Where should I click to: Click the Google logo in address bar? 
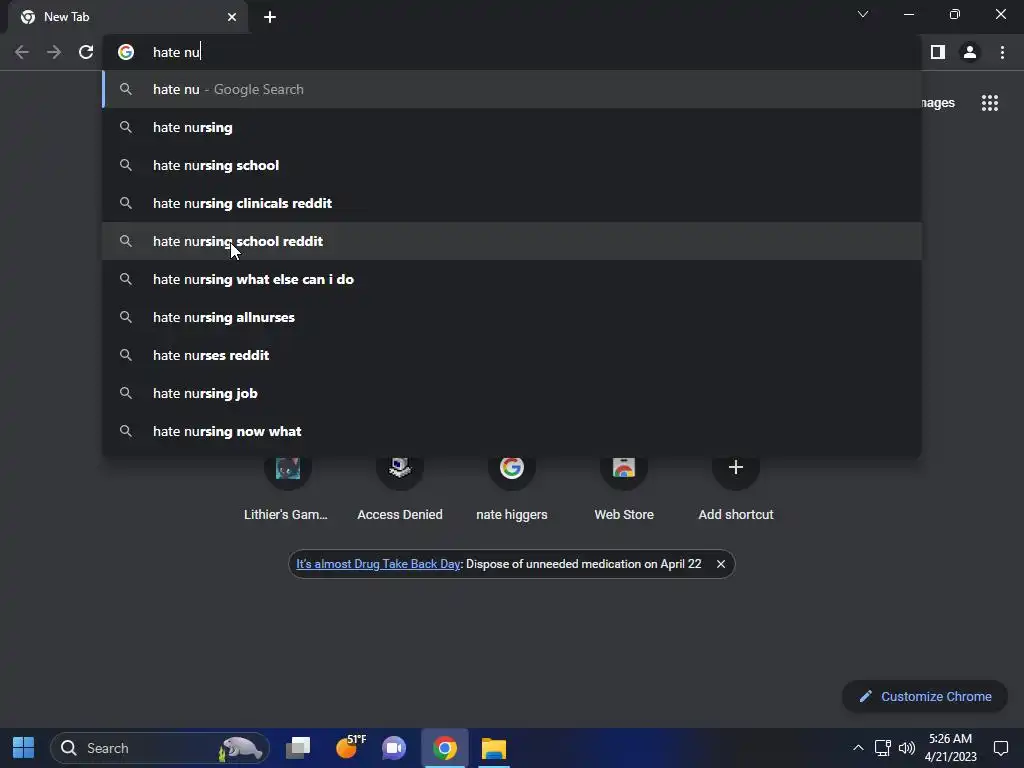126,52
